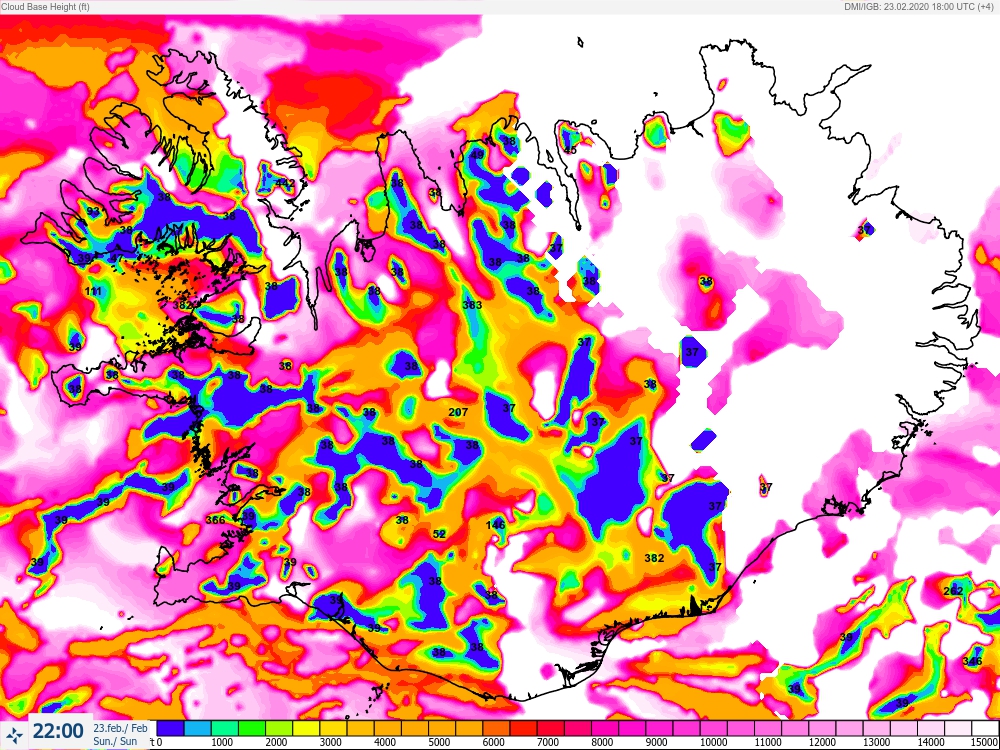Click the '146' cloud base value on map
1000x750 pixels.
(x=495, y=525)
